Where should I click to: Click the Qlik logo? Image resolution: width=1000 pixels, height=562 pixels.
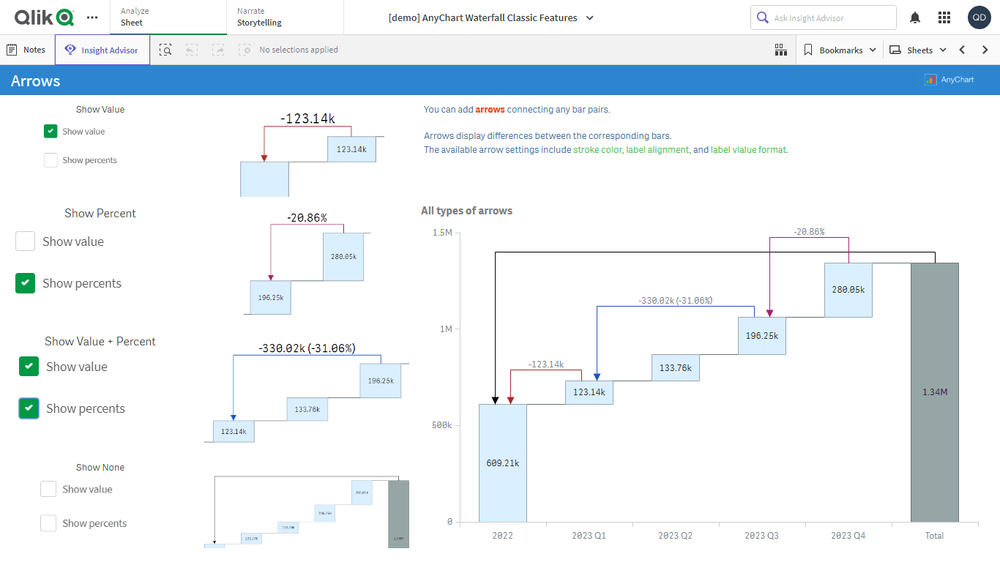click(x=43, y=17)
